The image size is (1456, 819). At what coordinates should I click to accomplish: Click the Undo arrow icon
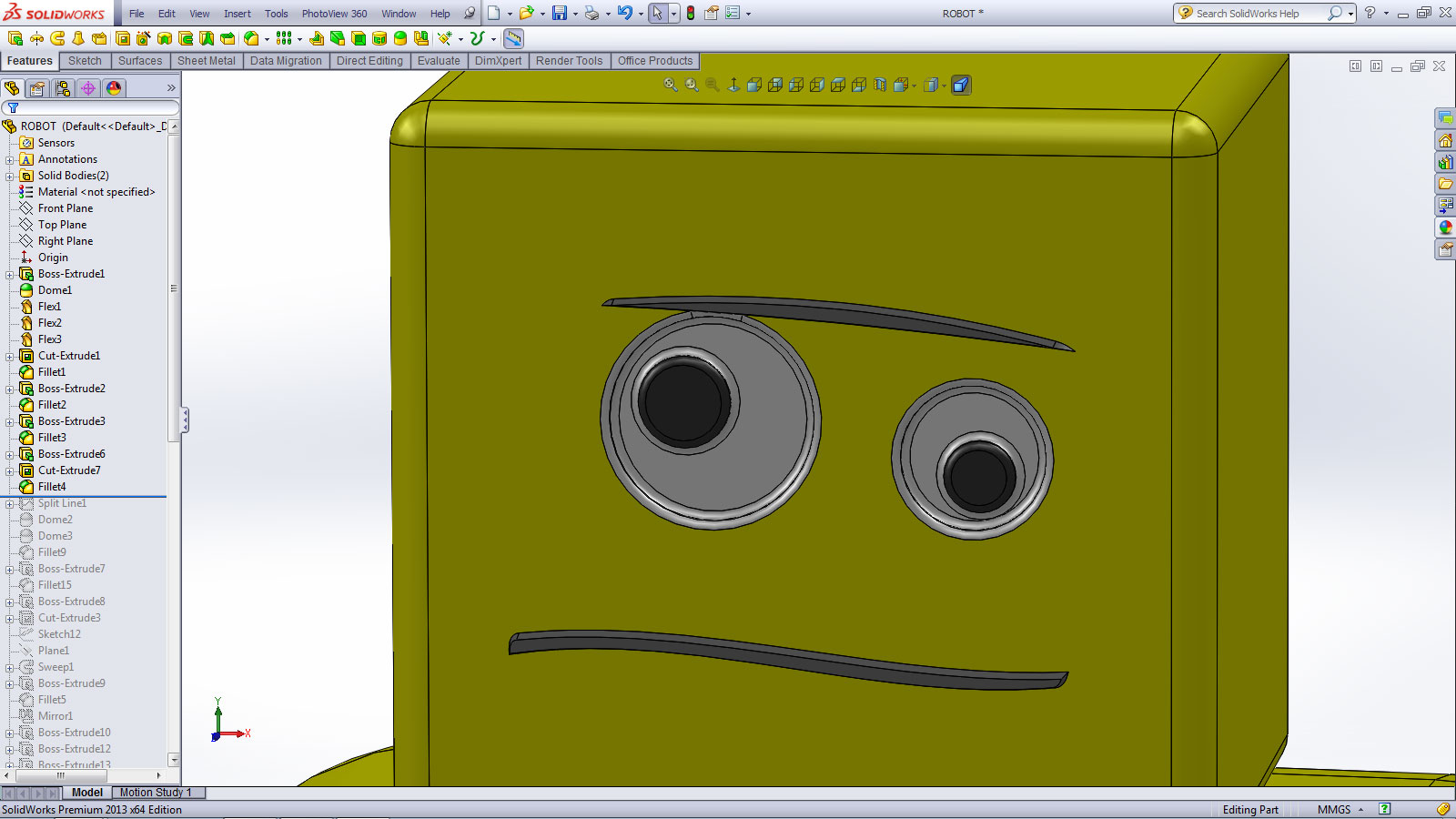625,13
